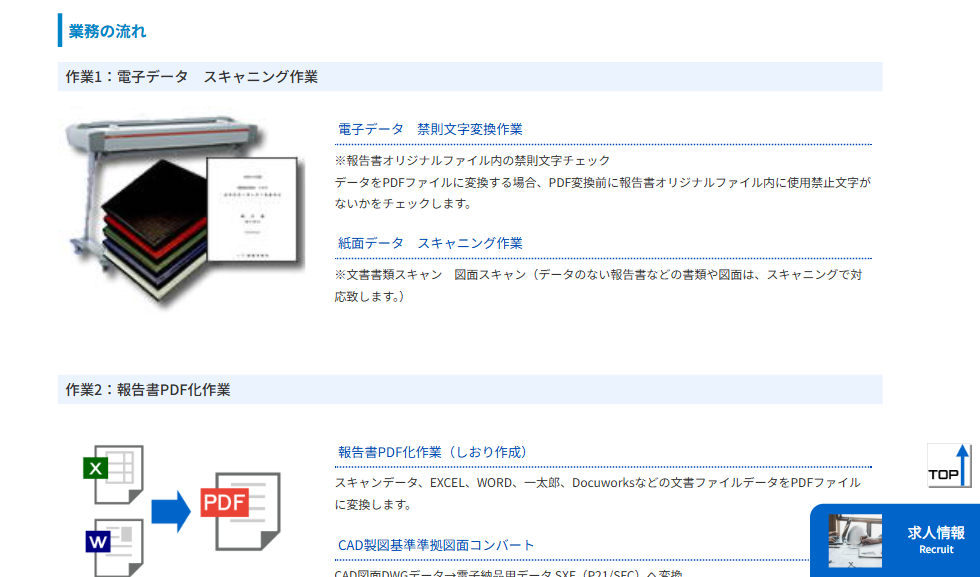Image resolution: width=980 pixels, height=577 pixels.
Task: Click the 作業1:電子データ スキャニング作業 header bar
Action: point(470,76)
